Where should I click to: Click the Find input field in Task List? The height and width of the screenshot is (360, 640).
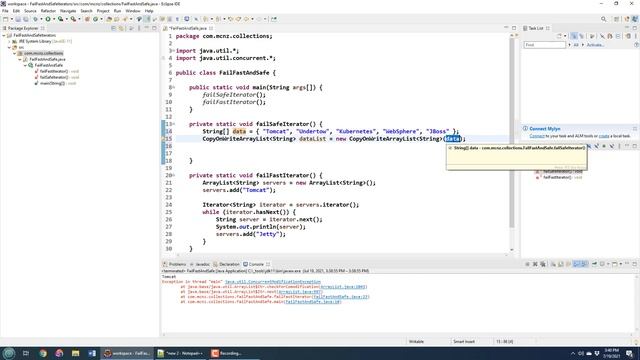point(545,45)
